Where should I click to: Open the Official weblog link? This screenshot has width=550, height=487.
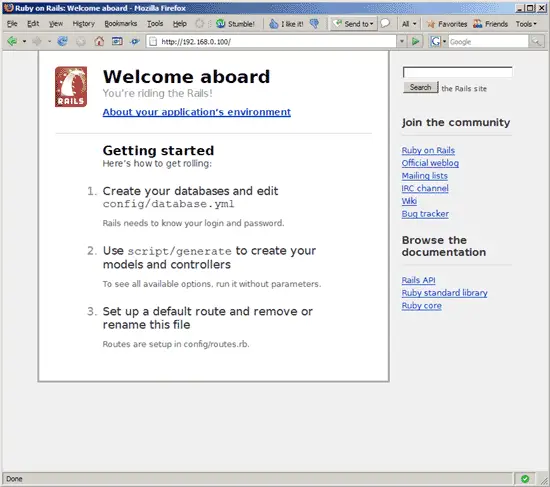tap(430, 163)
